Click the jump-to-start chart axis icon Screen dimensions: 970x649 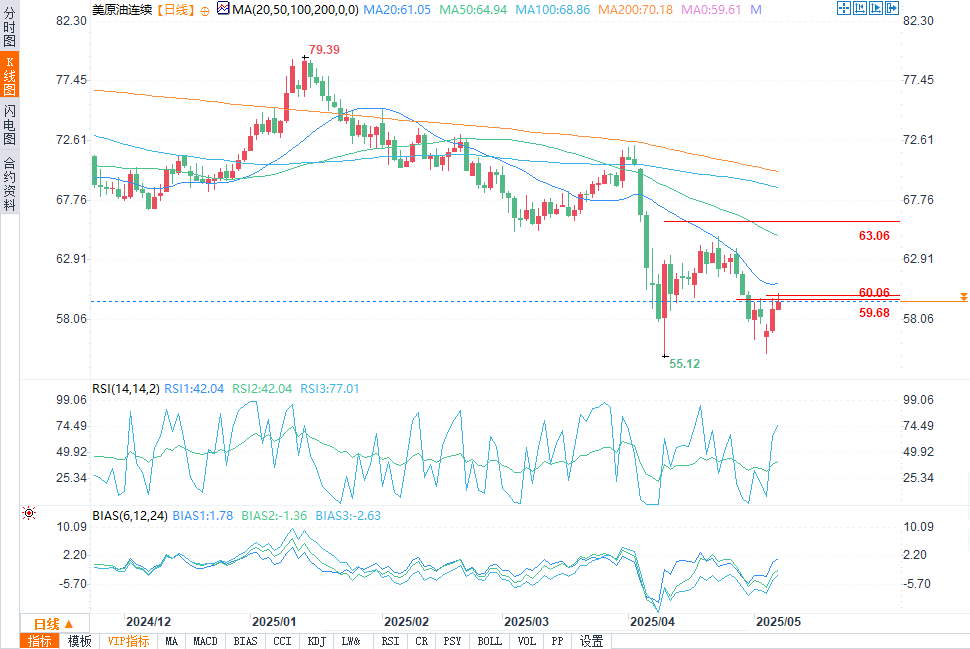tap(860, 8)
